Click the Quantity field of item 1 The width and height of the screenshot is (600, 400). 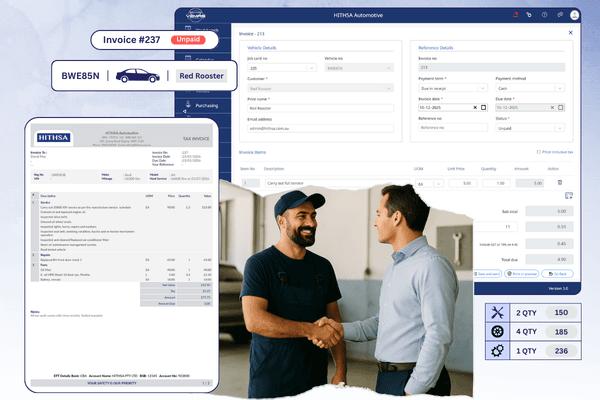click(496, 183)
